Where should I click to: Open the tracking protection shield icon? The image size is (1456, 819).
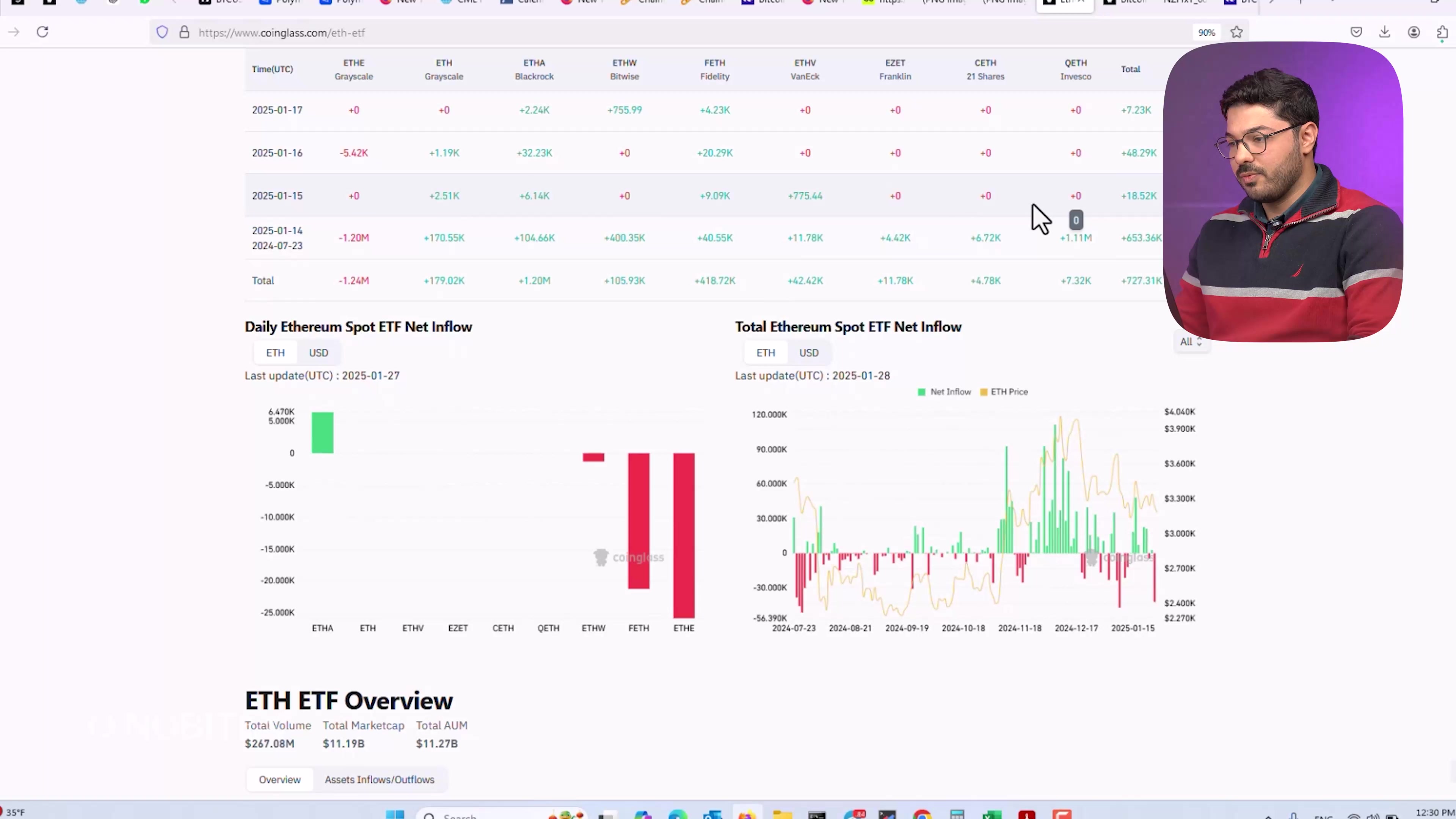click(x=162, y=32)
